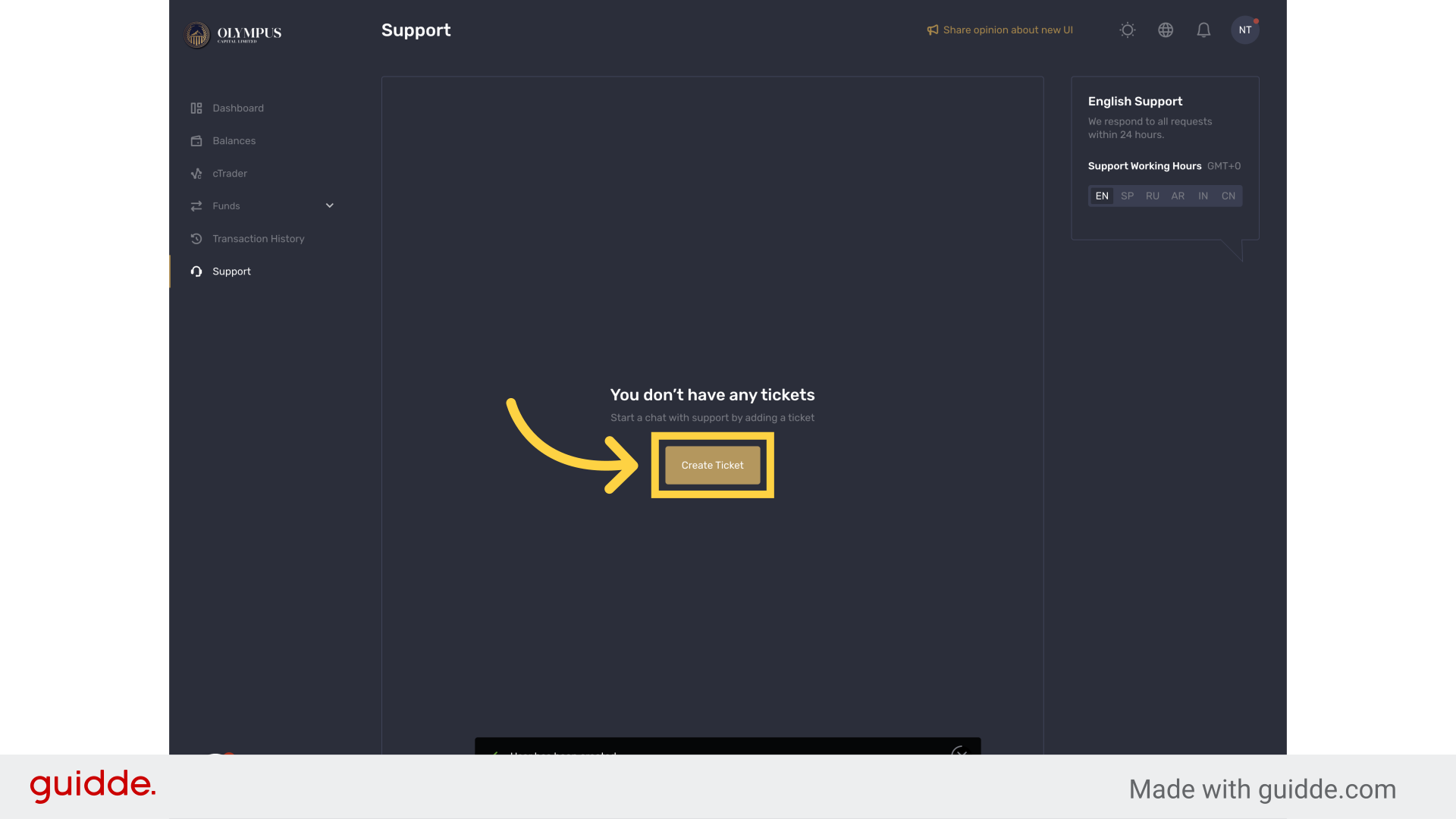Open the language globe icon
Image resolution: width=1456 pixels, height=819 pixels.
tap(1166, 30)
